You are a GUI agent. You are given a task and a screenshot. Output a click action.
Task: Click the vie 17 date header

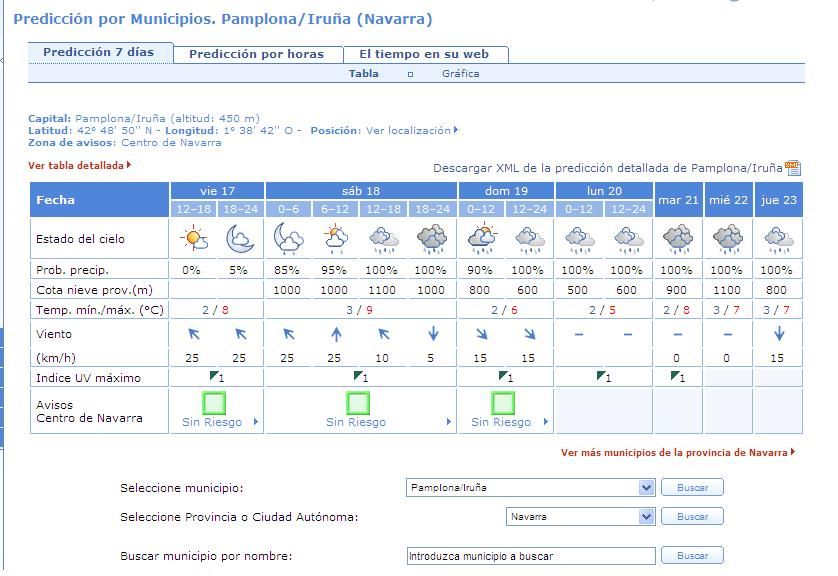(217, 191)
